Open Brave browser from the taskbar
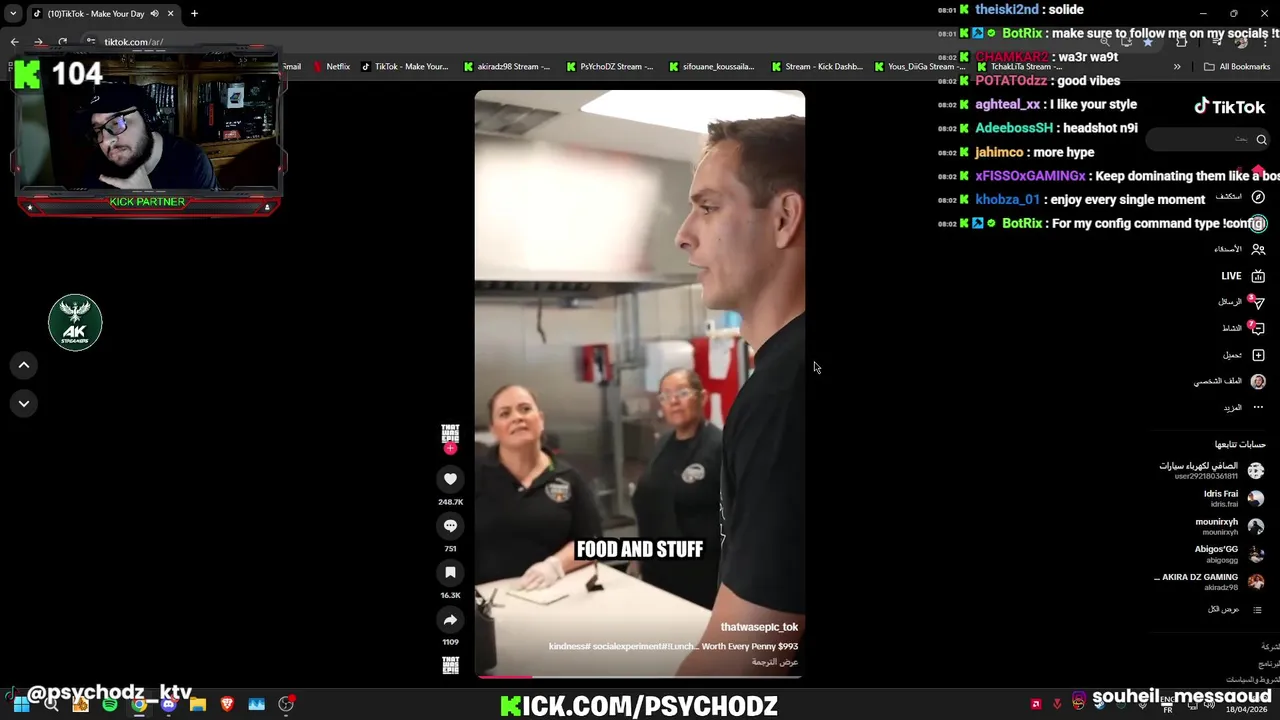 [x=227, y=704]
